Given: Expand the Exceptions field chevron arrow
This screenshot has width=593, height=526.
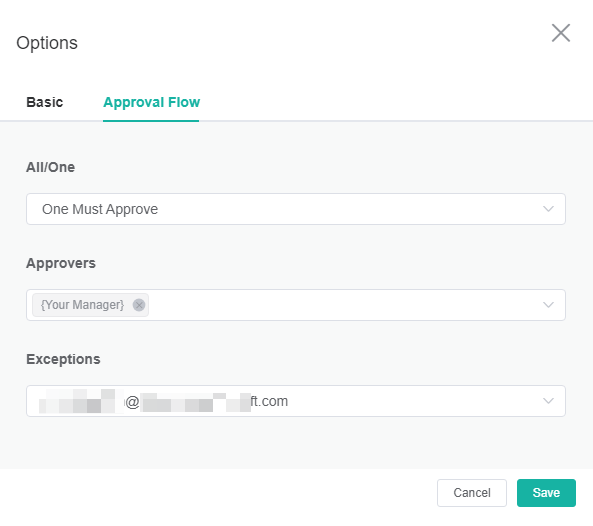Looking at the screenshot, I should (548, 401).
